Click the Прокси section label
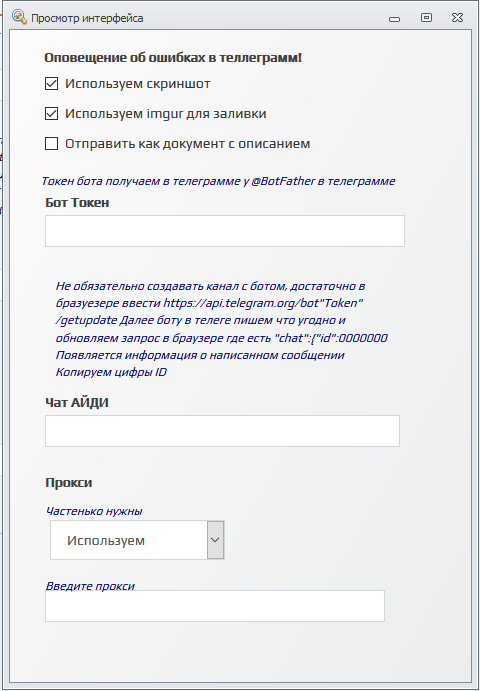Screen dimensions: 480x691 69,482
